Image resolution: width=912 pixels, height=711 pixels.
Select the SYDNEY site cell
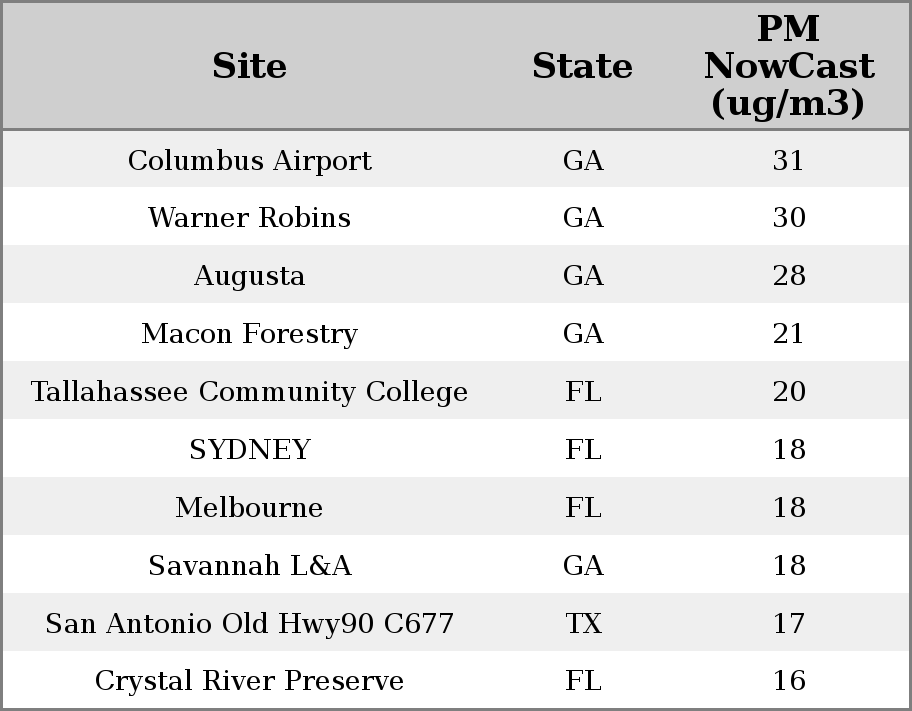(249, 450)
